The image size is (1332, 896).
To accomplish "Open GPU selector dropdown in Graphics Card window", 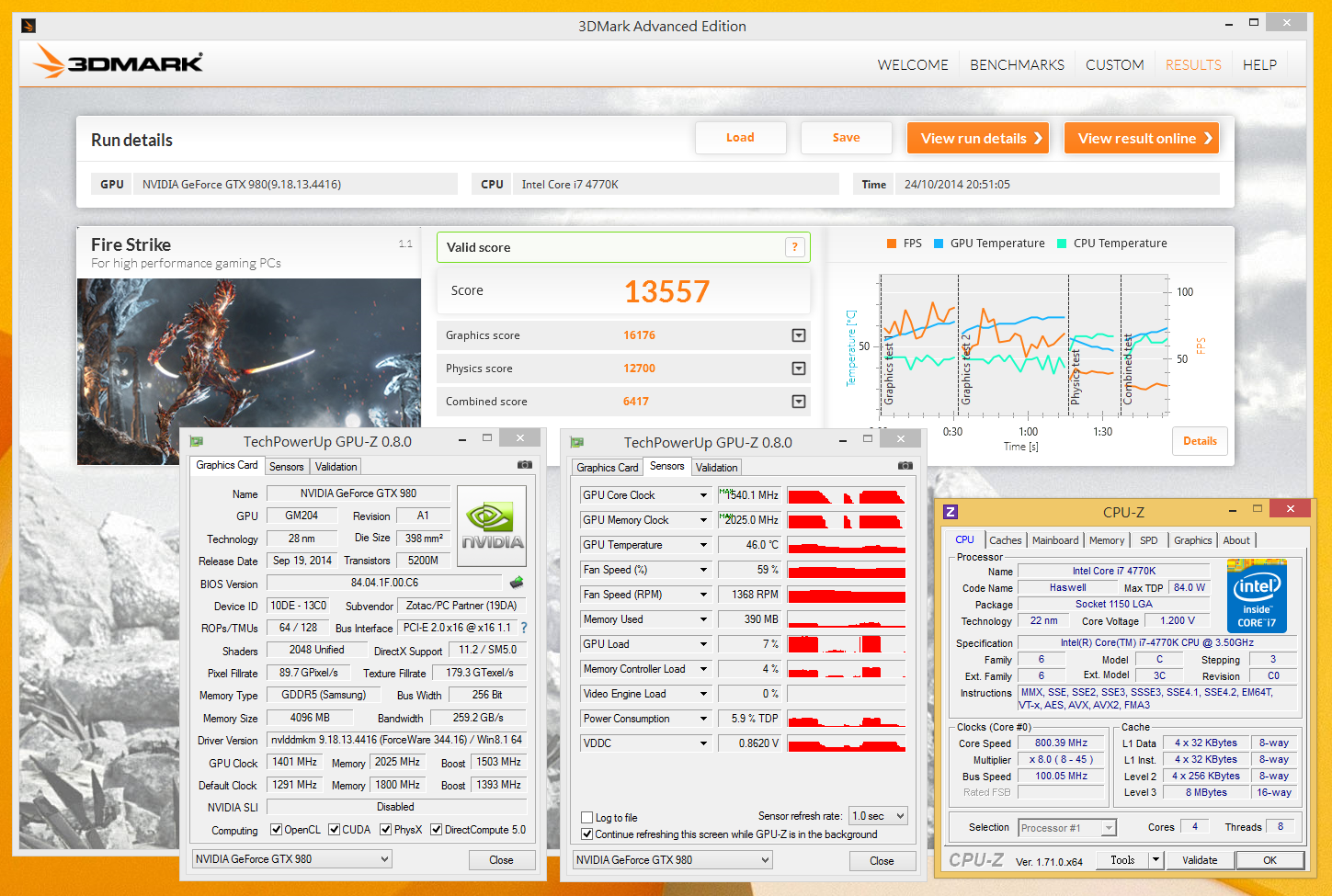I will pyautogui.click(x=291, y=859).
